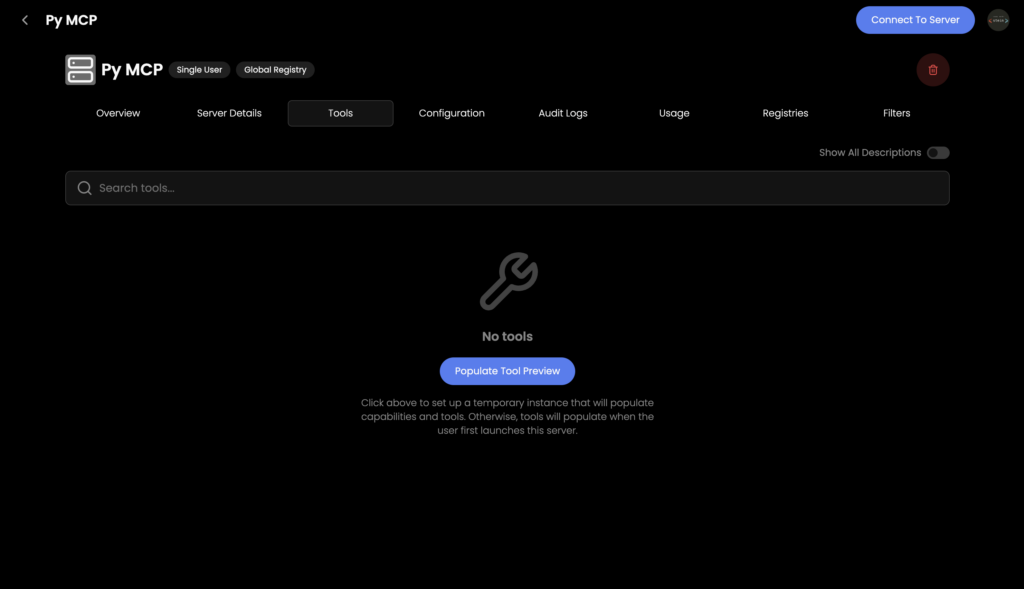This screenshot has width=1024, height=589.
Task: Click the Global Registry badge
Action: pyautogui.click(x=275, y=70)
